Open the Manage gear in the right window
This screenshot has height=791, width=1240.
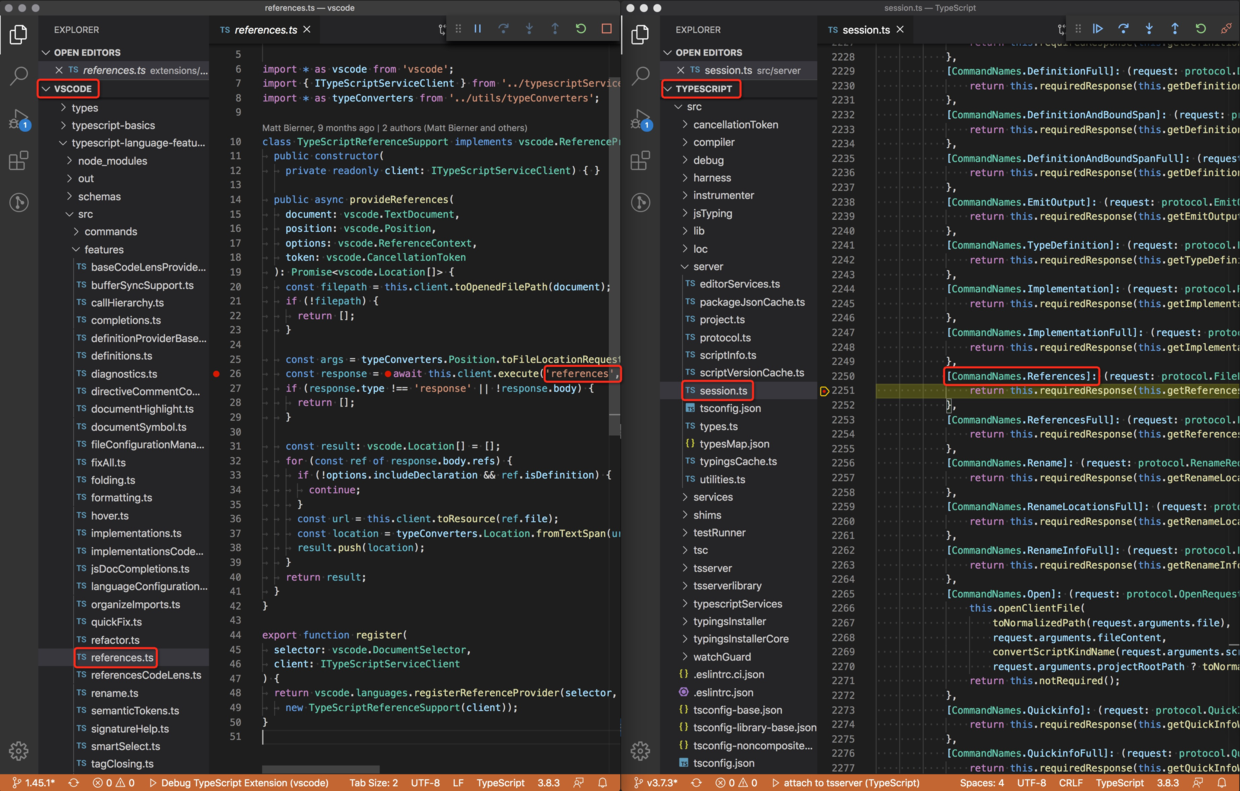click(x=641, y=750)
